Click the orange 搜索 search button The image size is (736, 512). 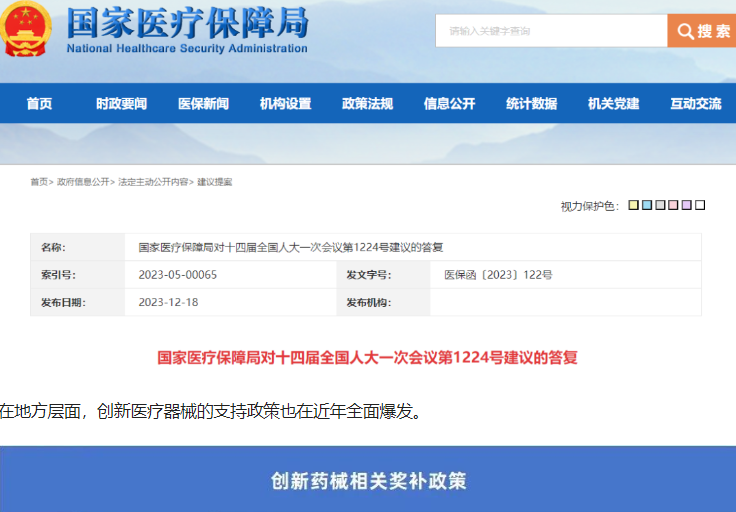[702, 31]
